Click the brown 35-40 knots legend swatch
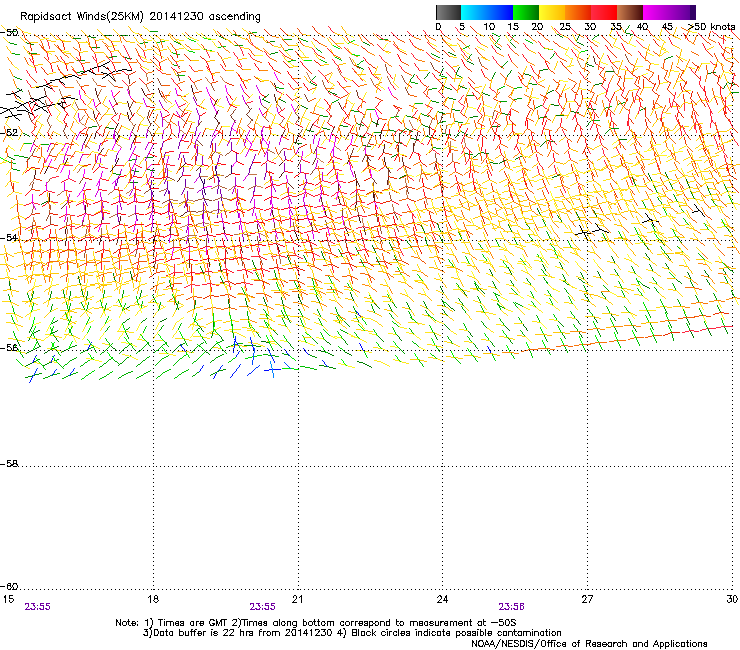740x650 pixels. [630, 12]
